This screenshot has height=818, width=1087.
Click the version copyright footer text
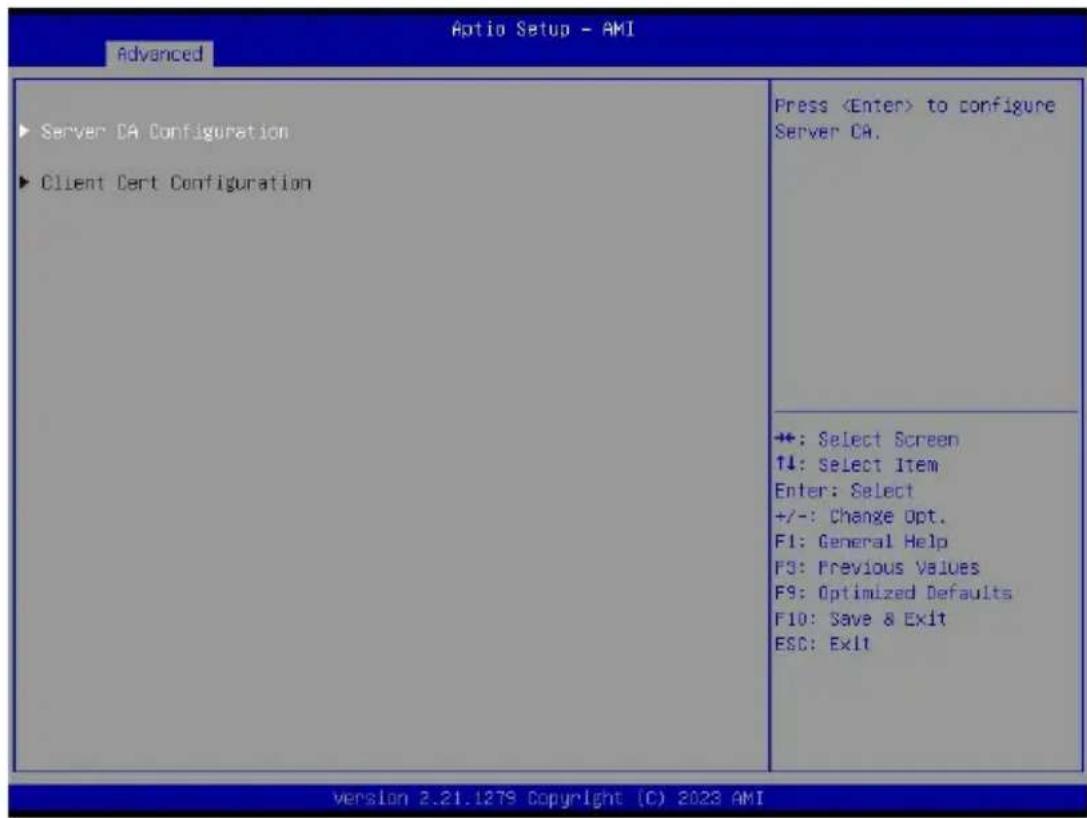click(548, 798)
